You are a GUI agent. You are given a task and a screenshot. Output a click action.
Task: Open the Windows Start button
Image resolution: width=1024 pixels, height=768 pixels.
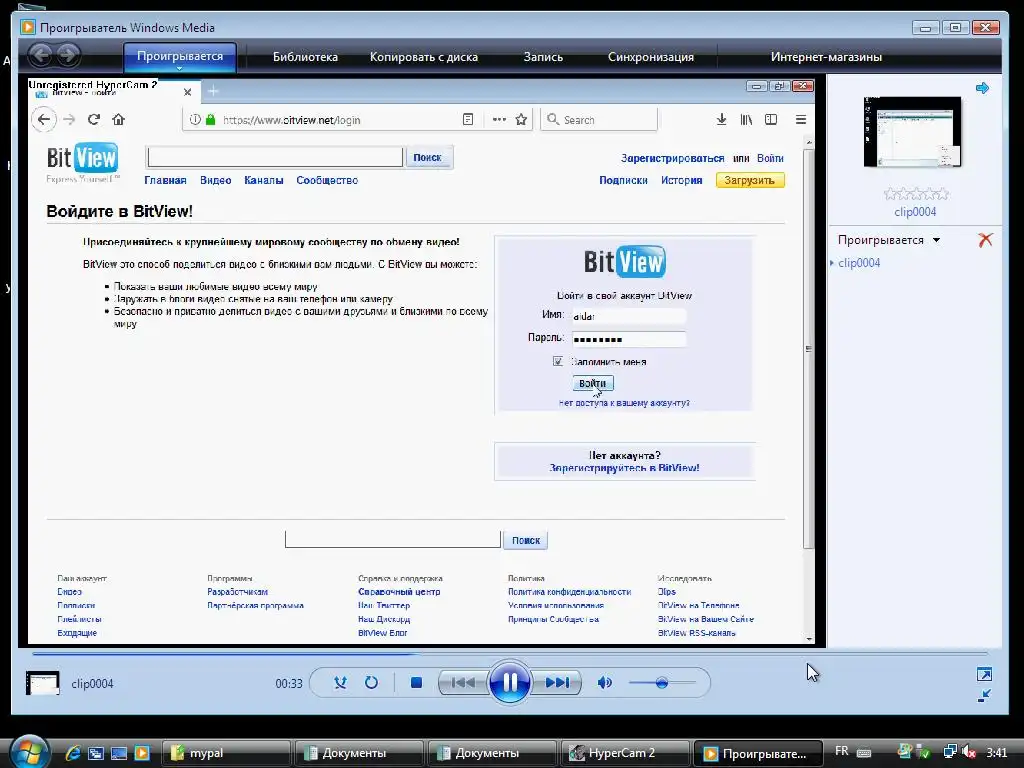tap(30, 752)
